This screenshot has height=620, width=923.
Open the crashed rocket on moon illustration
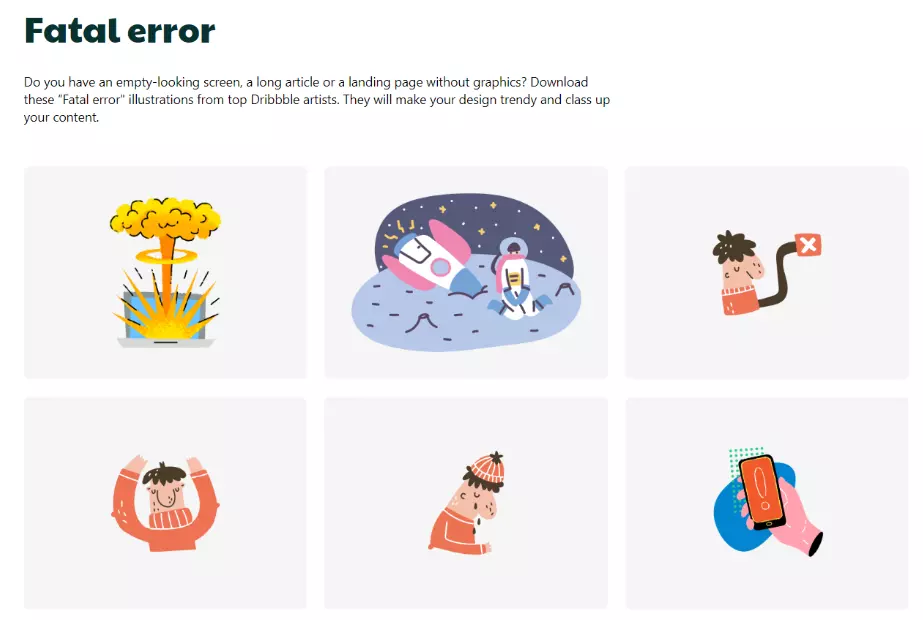466,272
